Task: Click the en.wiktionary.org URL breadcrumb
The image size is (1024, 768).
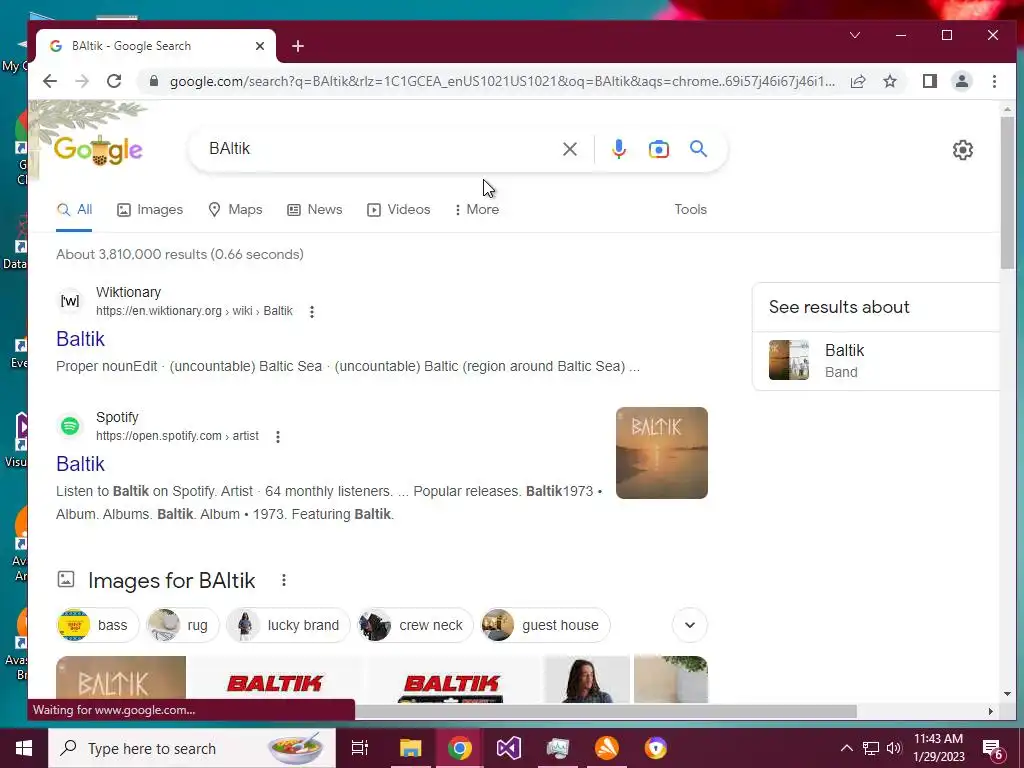Action: [194, 311]
